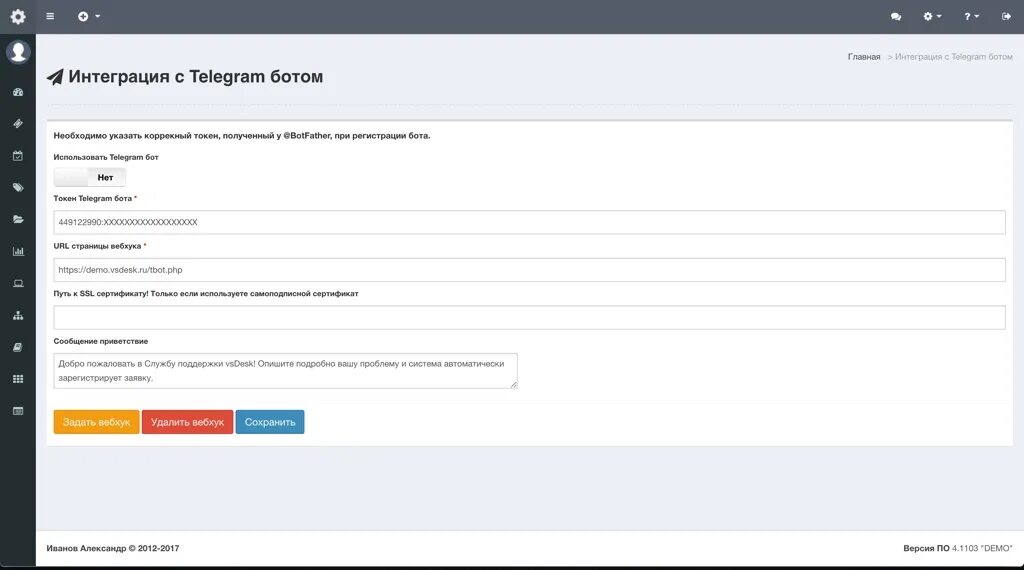The image size is (1024, 570).
Task: Open the question mark help dropdown
Action: [971, 16]
